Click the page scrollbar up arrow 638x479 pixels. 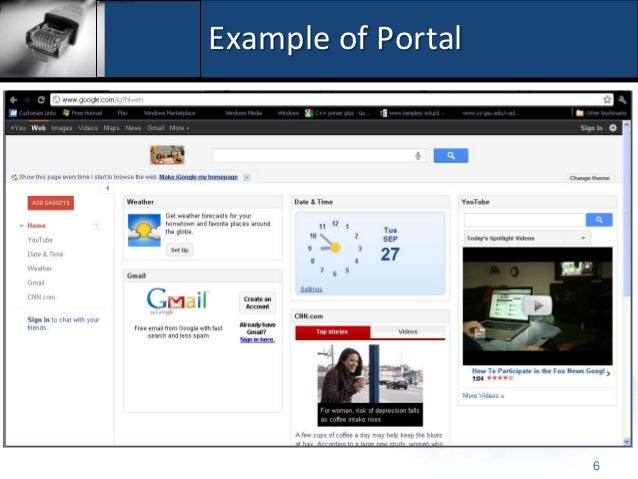(627, 127)
